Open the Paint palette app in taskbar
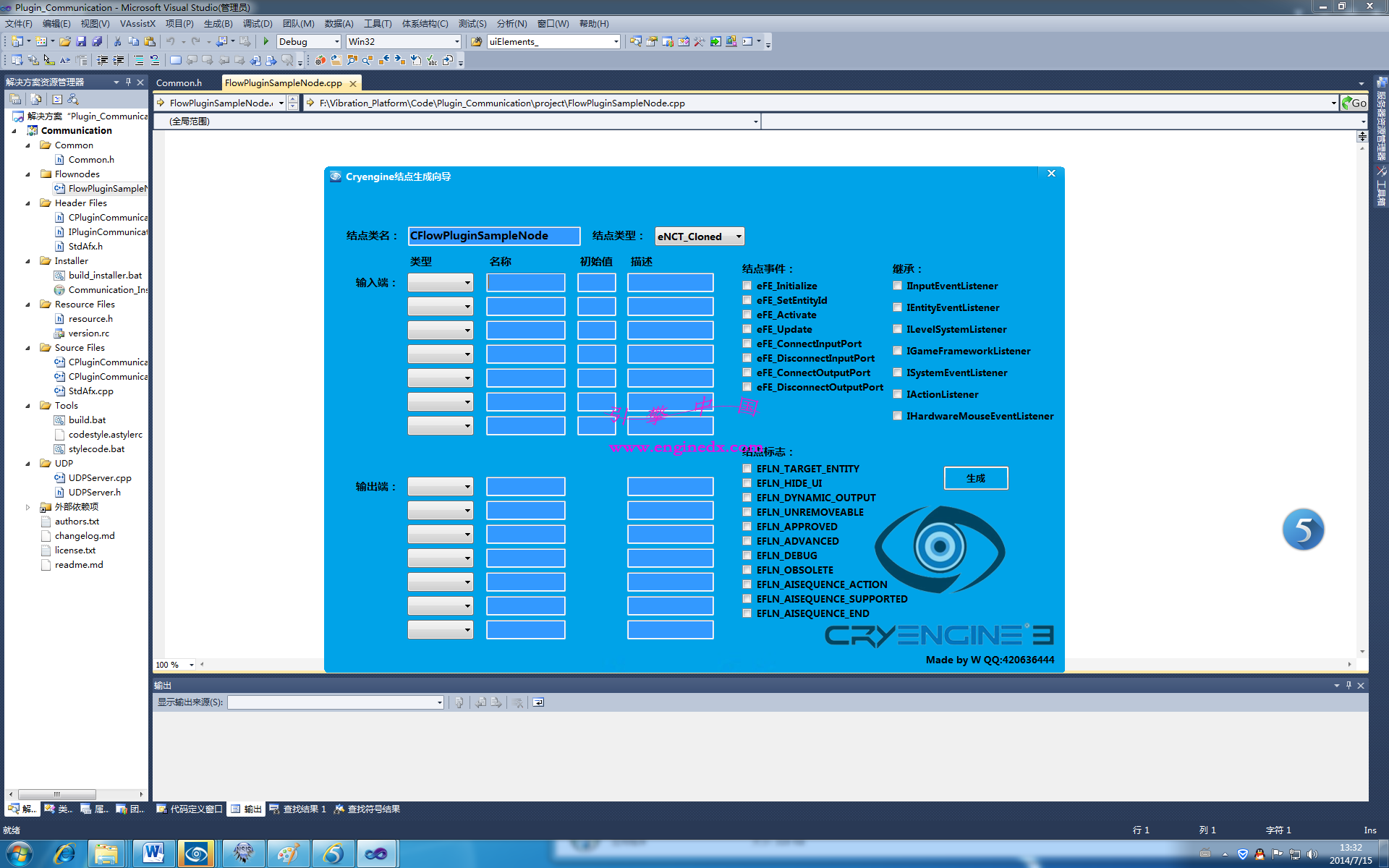Image resolution: width=1389 pixels, height=868 pixels. tap(289, 854)
